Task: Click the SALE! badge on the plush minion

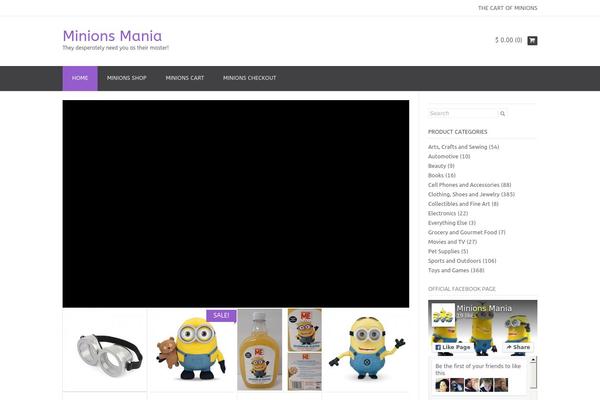Action: 221,315
